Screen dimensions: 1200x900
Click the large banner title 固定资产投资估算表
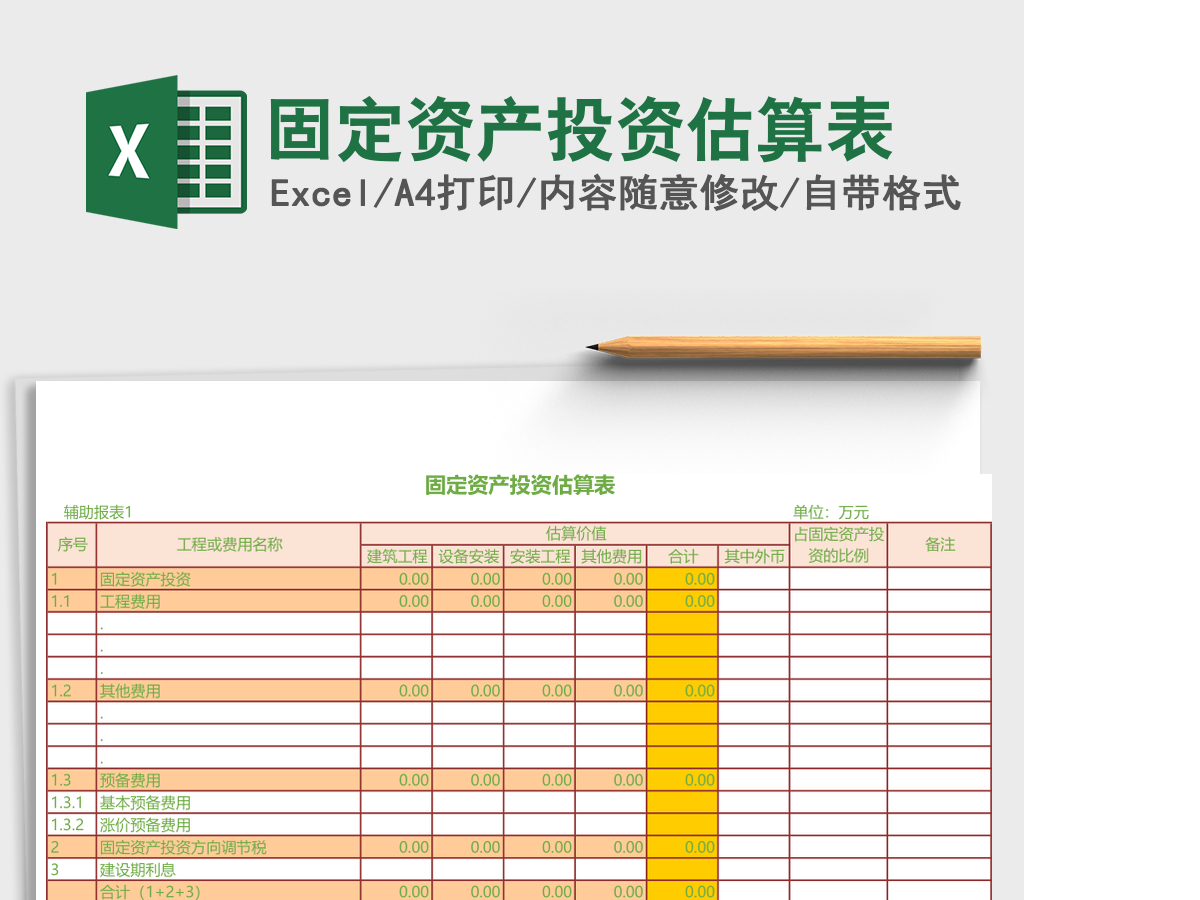pyautogui.click(x=581, y=130)
